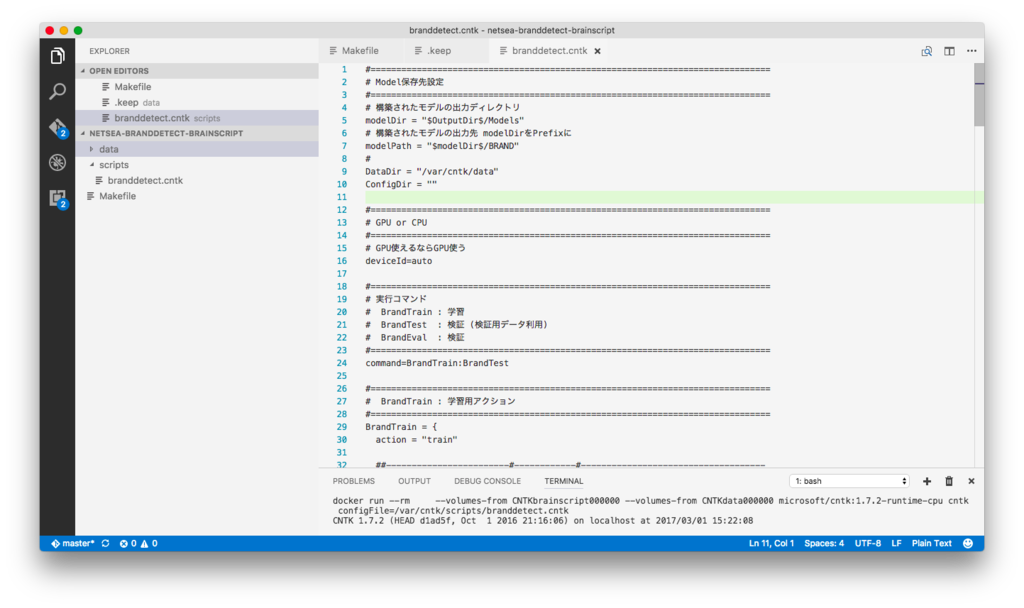Click the errors count icon in status bar
Viewport: 1024px width, 608px height.
(x=128, y=543)
